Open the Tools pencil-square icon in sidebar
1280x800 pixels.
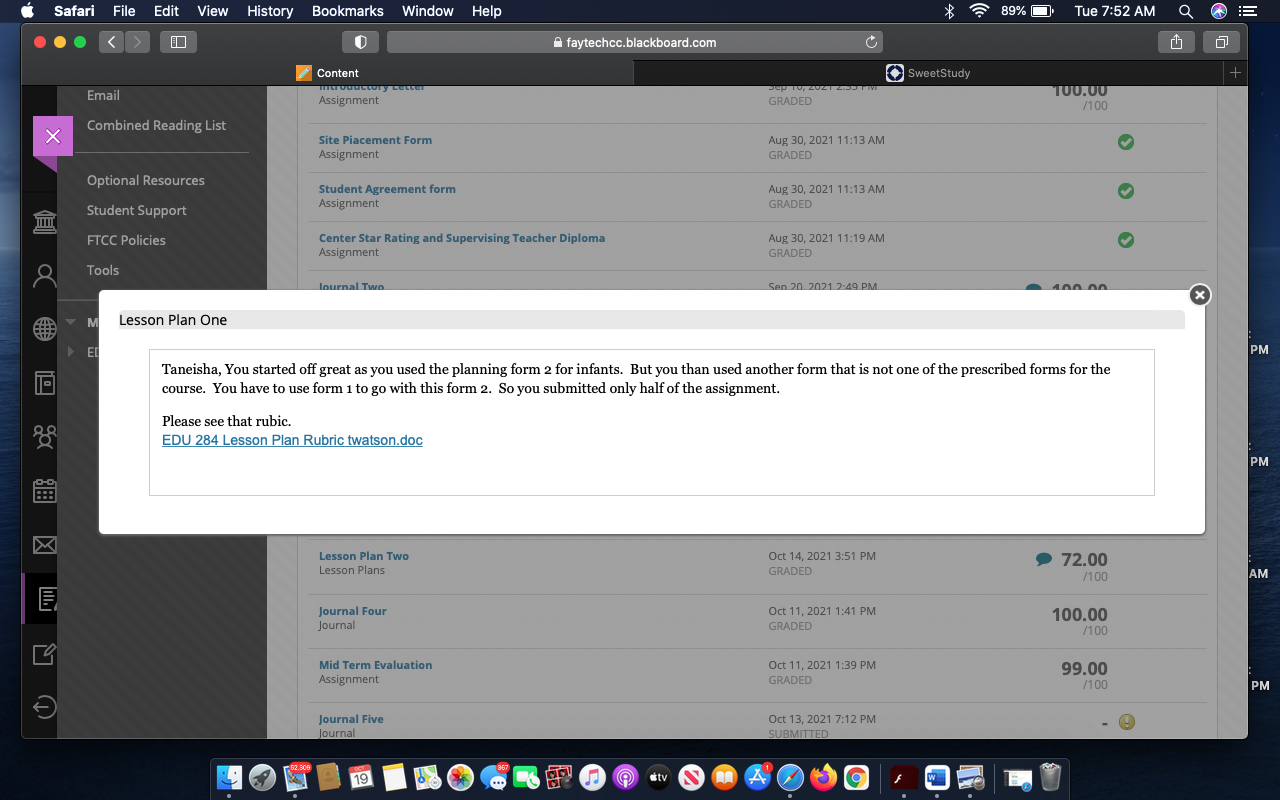[x=45, y=654]
